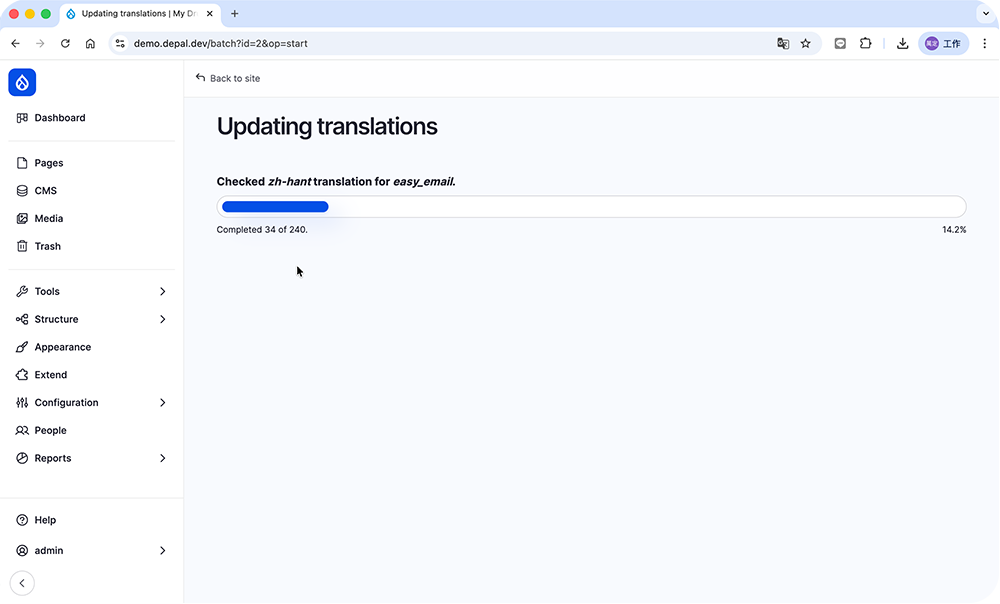Open the admin user menu
Image resolution: width=1000 pixels, height=604 pixels.
coord(90,551)
